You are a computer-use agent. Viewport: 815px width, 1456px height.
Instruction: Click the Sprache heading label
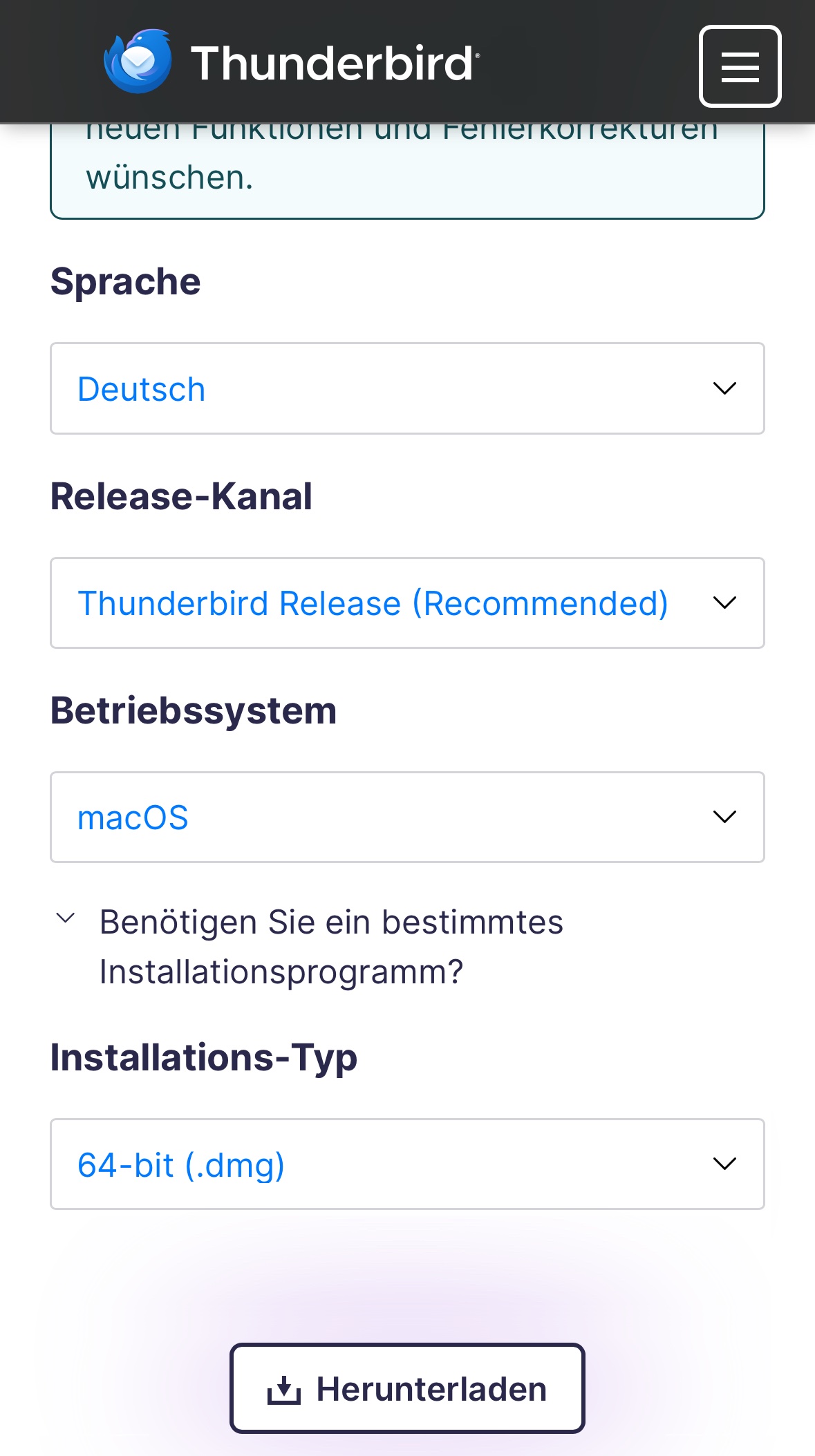pyautogui.click(x=125, y=282)
